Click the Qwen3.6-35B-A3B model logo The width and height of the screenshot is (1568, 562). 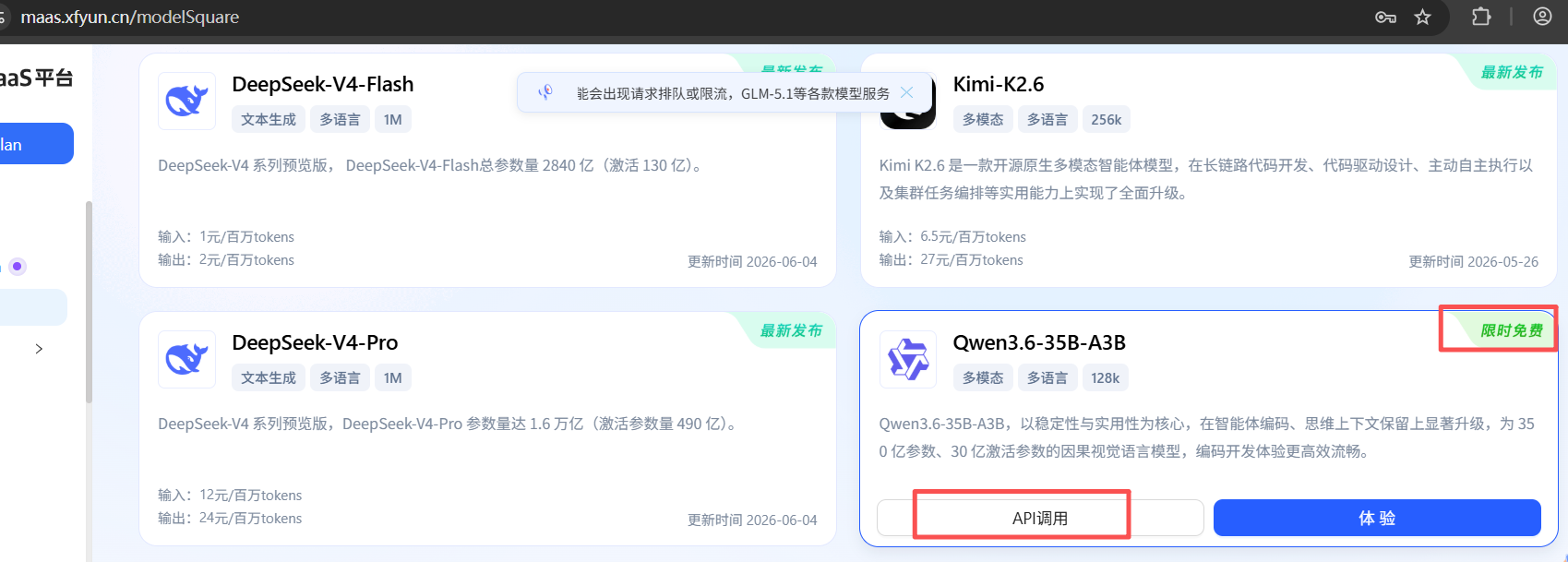(x=908, y=359)
